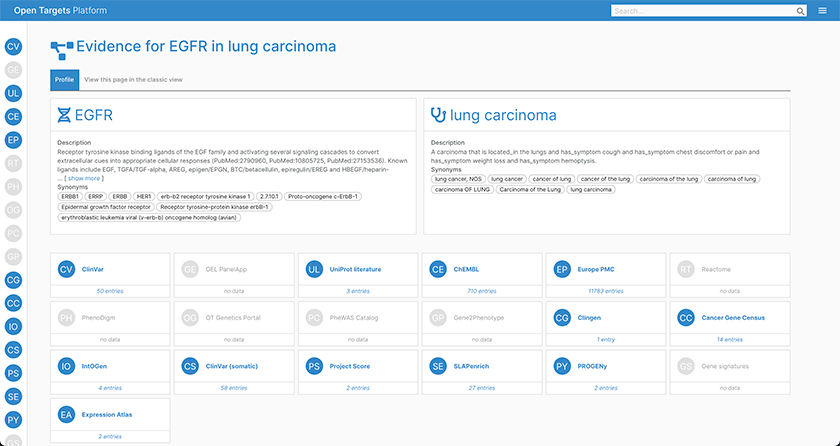Open the Europe PMC card title
840x446 pixels.
596,269
